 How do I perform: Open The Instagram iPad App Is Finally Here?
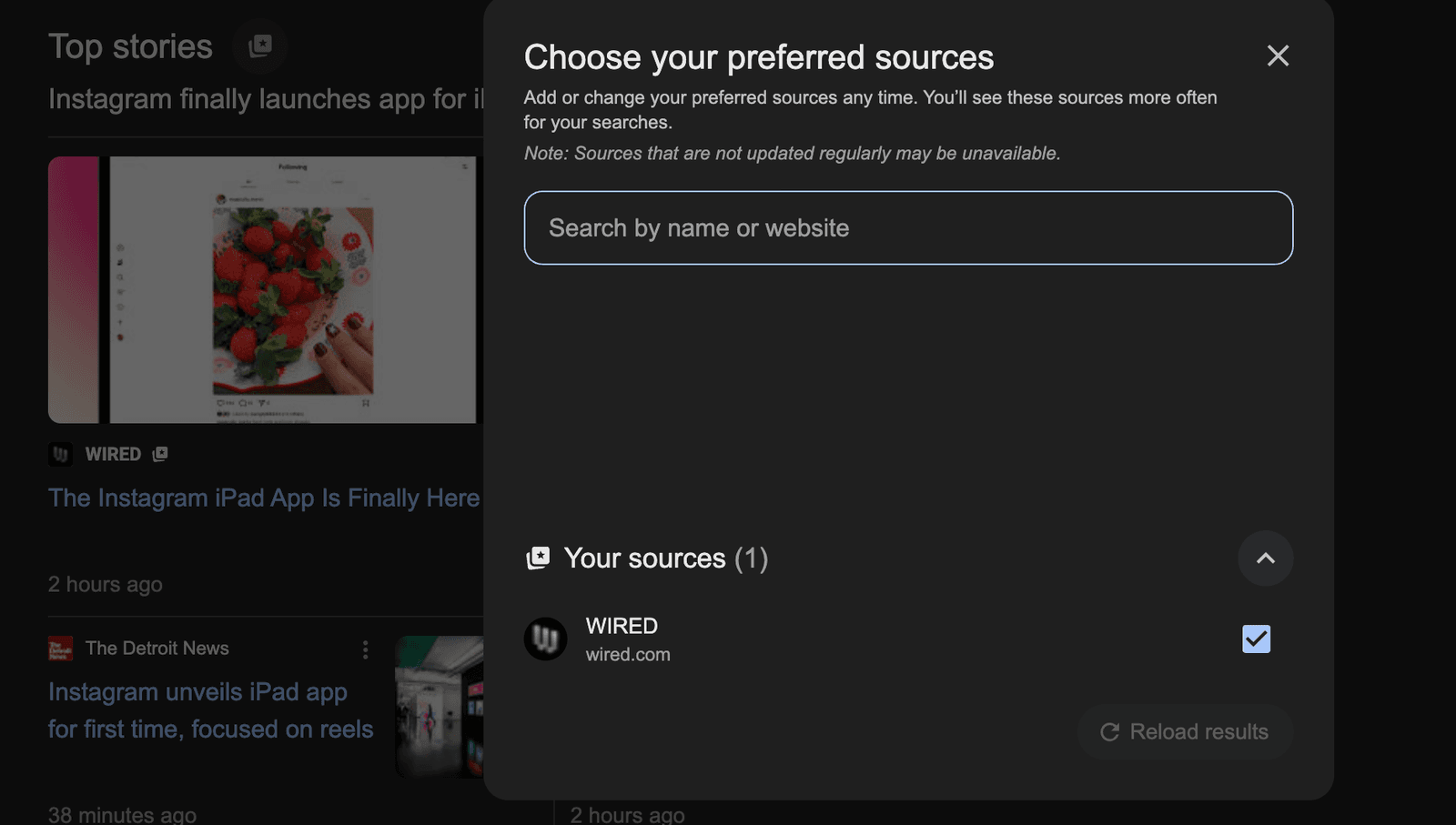(x=264, y=498)
